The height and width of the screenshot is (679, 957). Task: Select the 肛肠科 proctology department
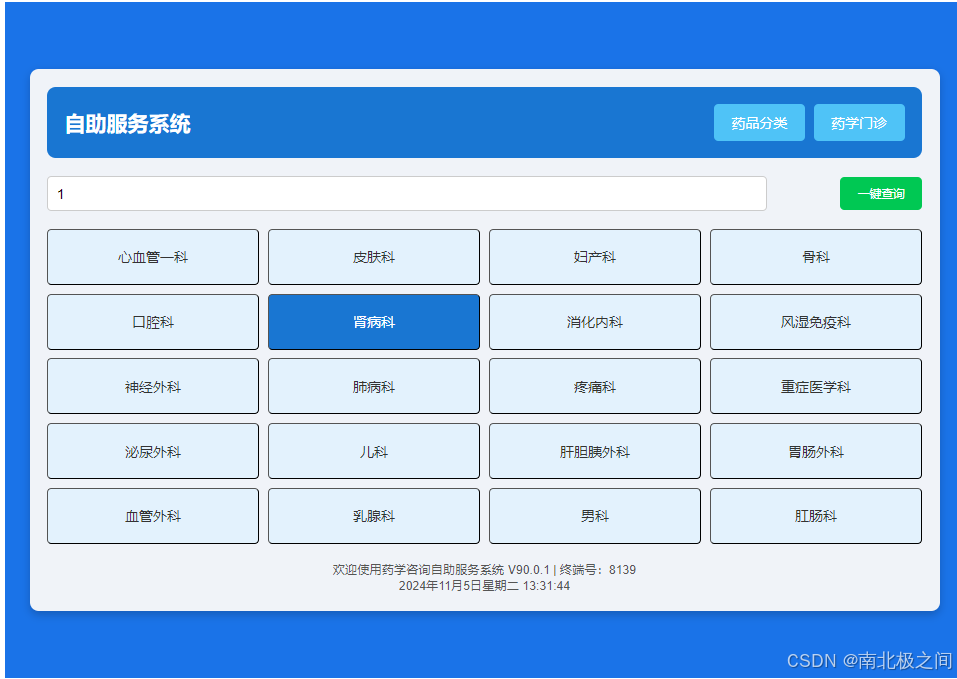815,516
